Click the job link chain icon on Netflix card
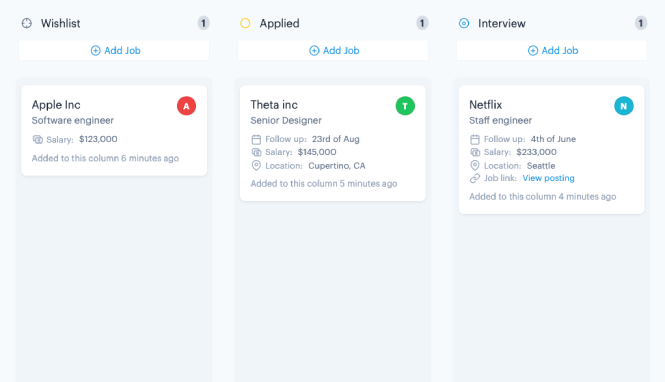This screenshot has height=382, width=665. pyautogui.click(x=475, y=178)
